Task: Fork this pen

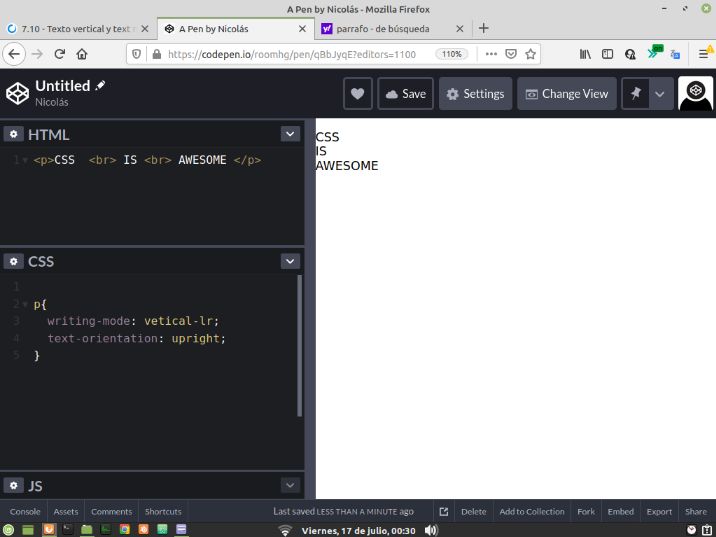Action: [586, 511]
